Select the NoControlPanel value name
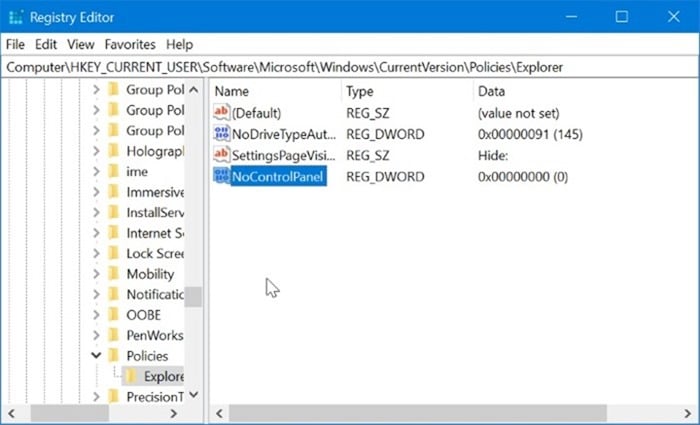Viewport: 700px width, 425px height. point(277,176)
